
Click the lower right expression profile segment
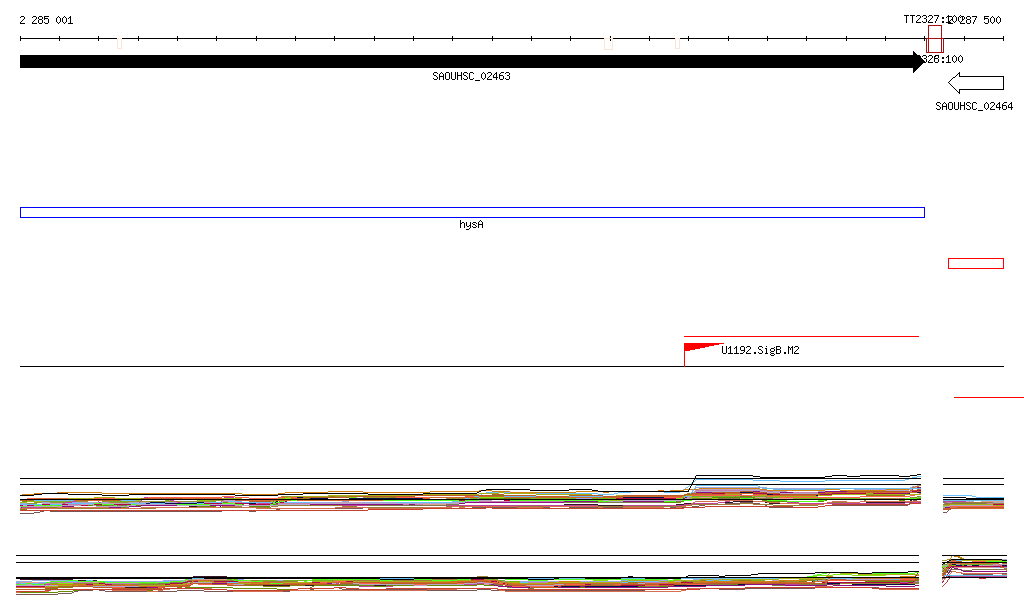tap(973, 570)
